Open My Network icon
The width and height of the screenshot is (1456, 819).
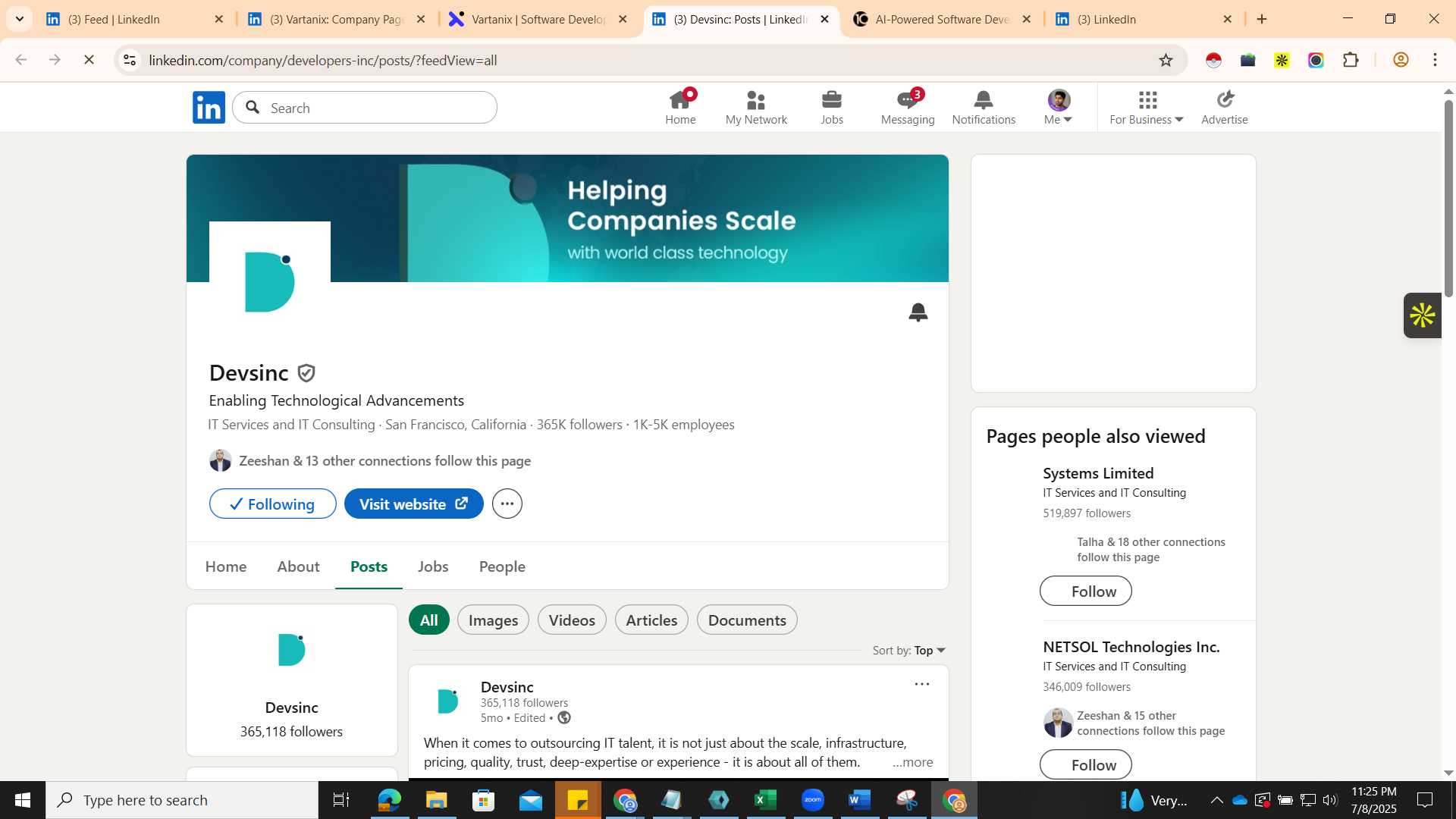click(756, 107)
